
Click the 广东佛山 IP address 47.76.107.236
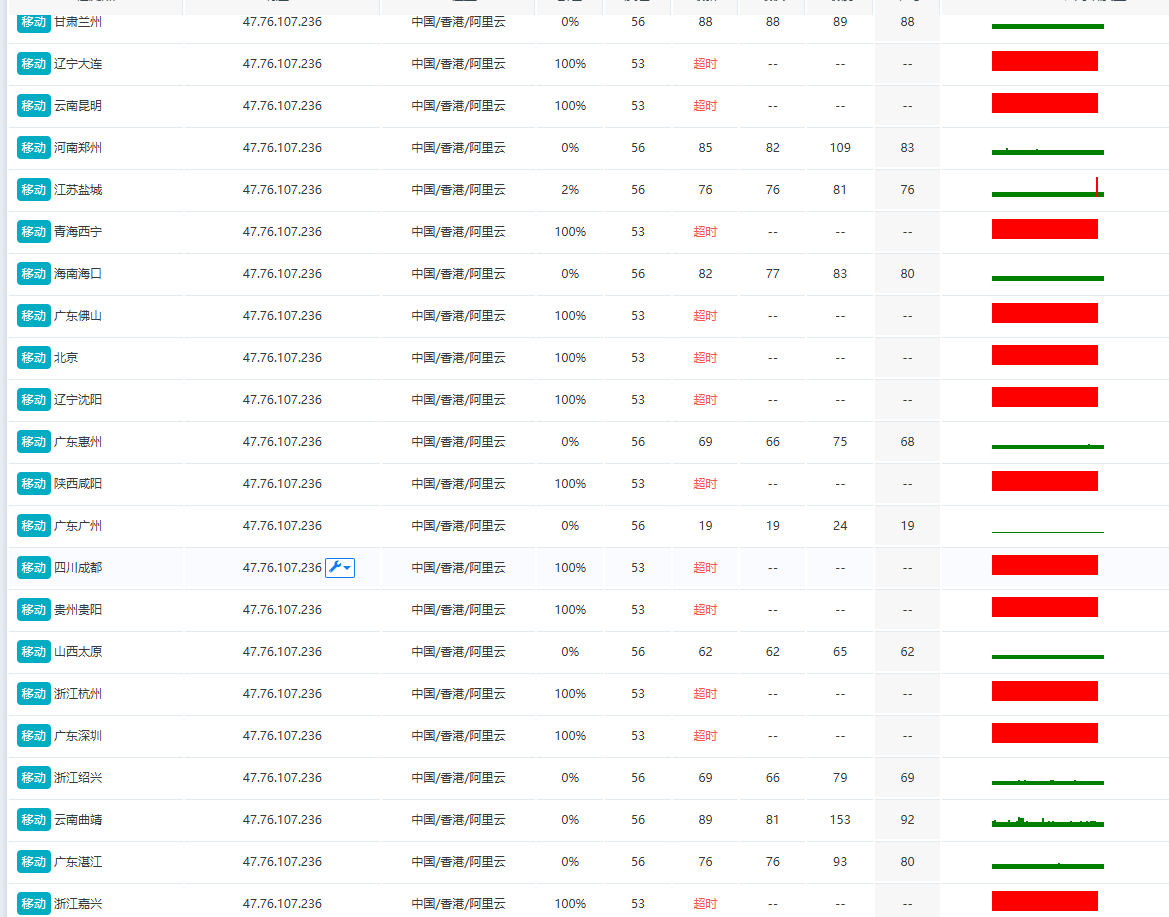point(282,316)
